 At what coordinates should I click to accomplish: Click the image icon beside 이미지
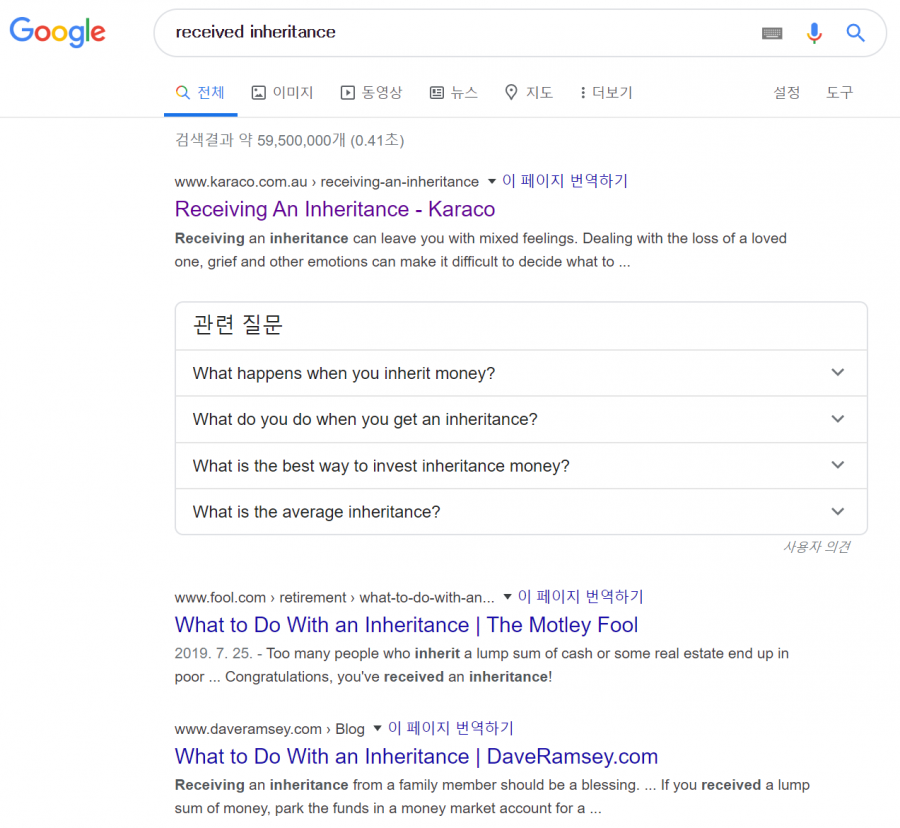[x=259, y=92]
